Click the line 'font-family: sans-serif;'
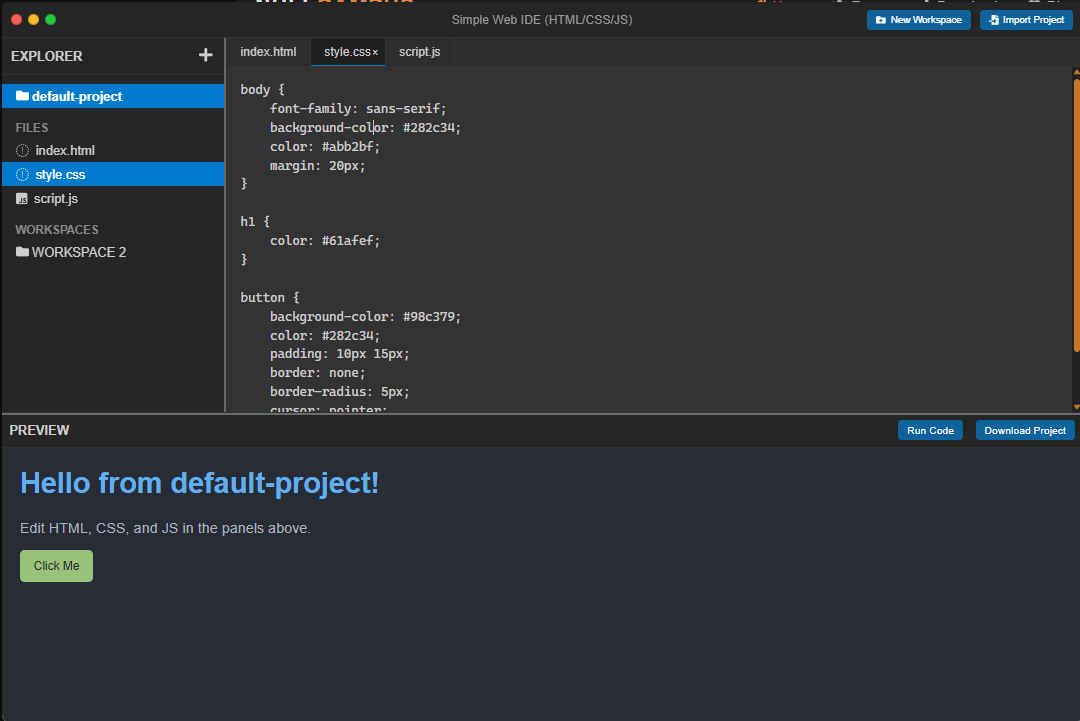The width and height of the screenshot is (1080, 721). click(358, 108)
